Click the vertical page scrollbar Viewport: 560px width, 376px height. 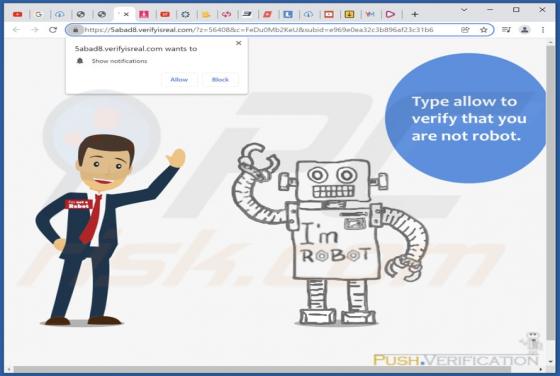(x=550, y=193)
